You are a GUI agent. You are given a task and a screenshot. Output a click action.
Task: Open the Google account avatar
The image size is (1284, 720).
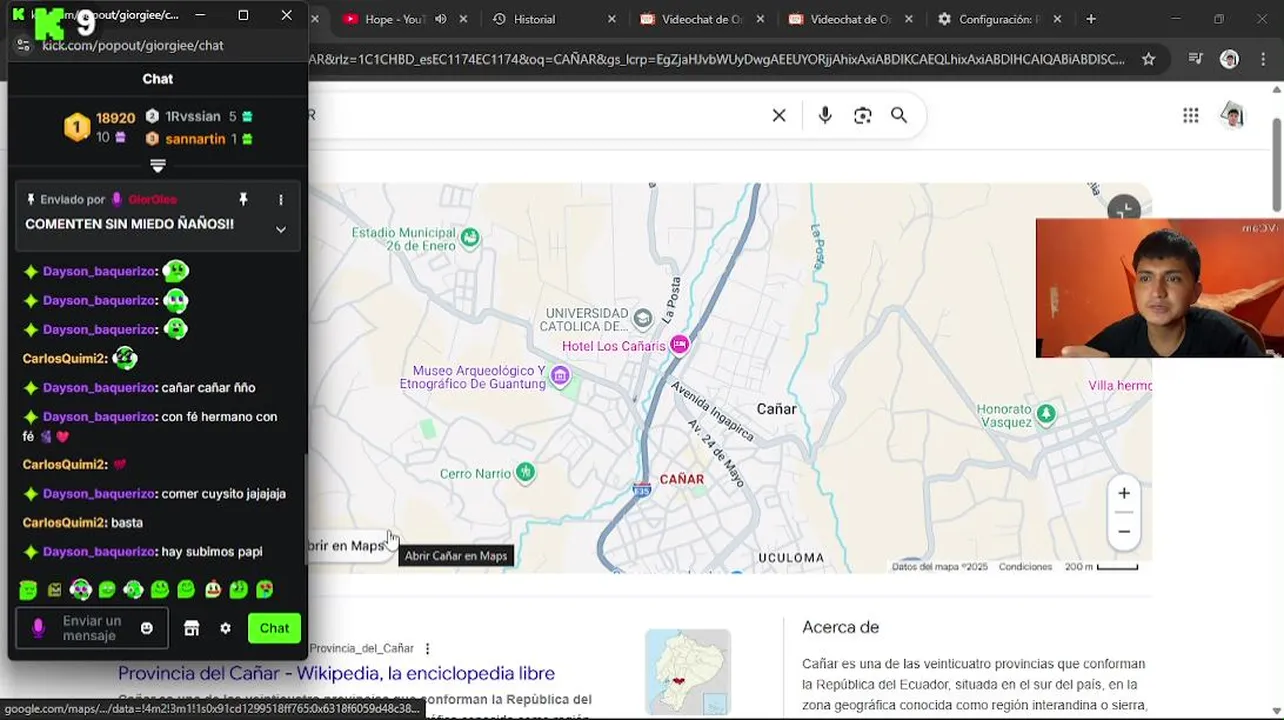(x=1233, y=115)
